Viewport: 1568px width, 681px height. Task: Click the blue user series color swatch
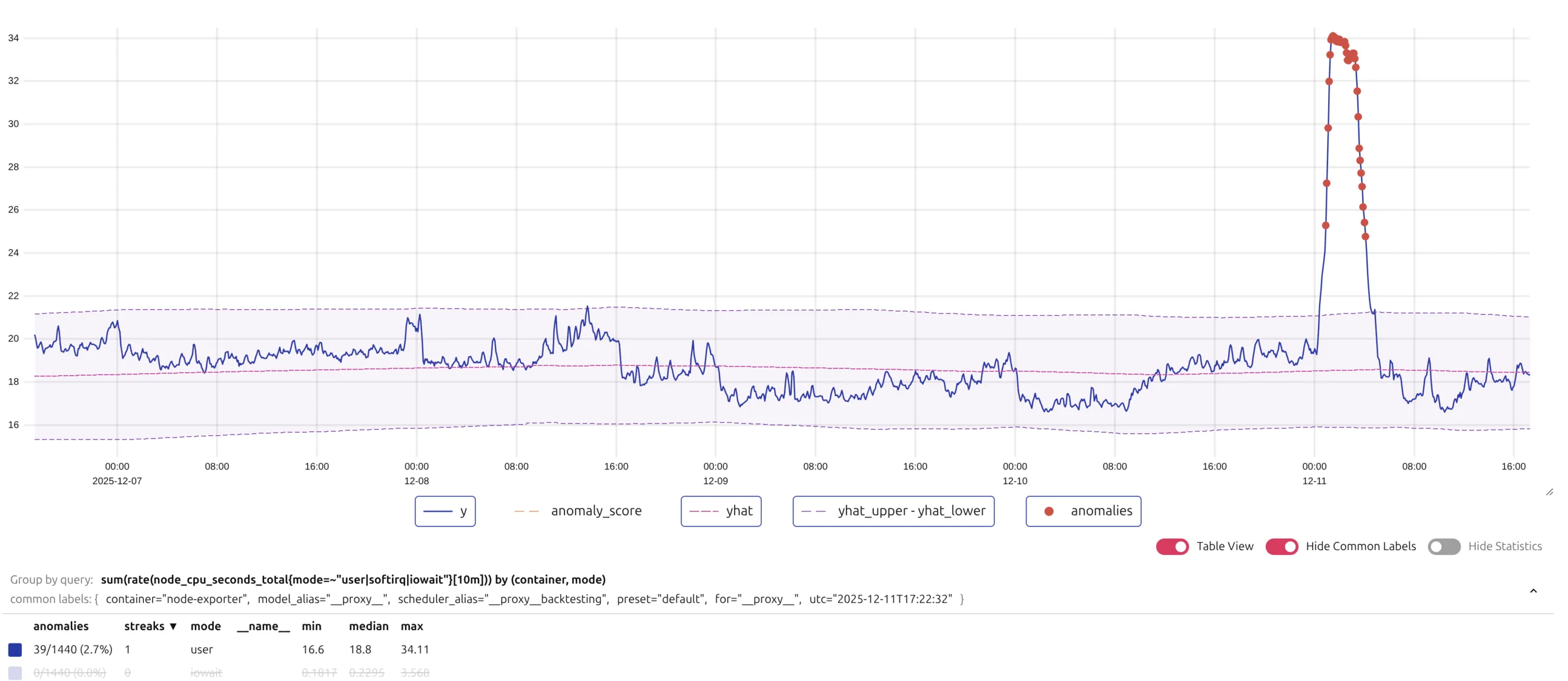[15, 650]
